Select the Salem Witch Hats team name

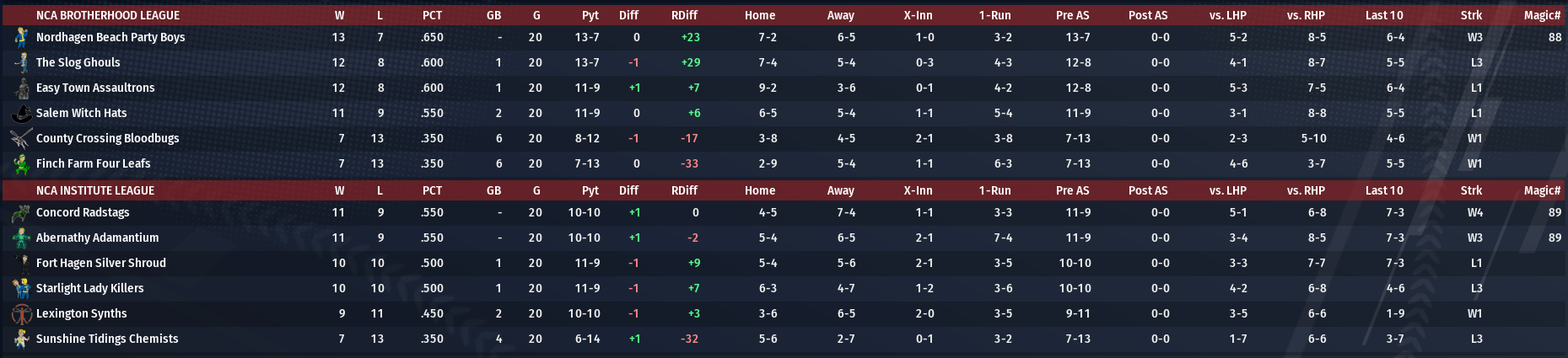[81, 113]
